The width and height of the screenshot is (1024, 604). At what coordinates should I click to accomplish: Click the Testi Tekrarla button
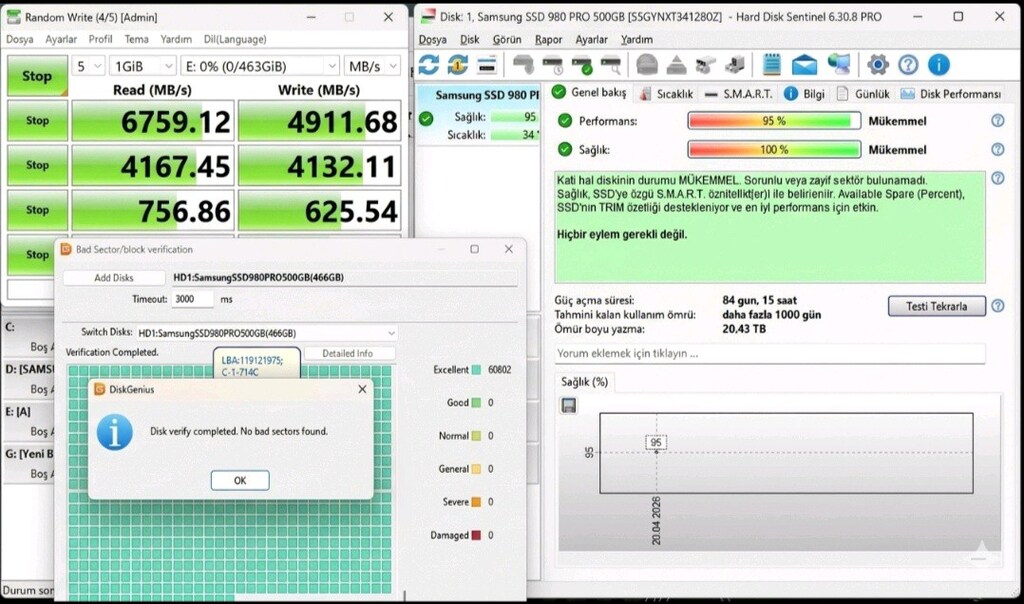936,306
